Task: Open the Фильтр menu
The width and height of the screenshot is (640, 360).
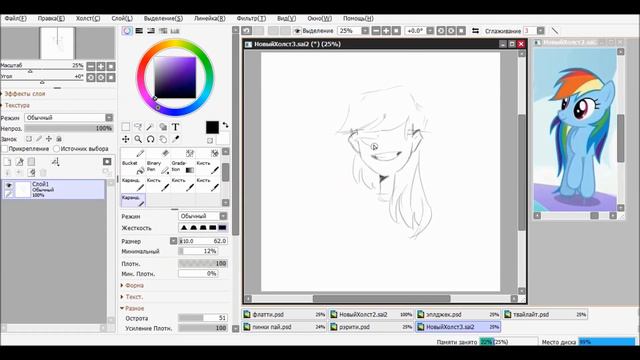Action: coord(251,18)
